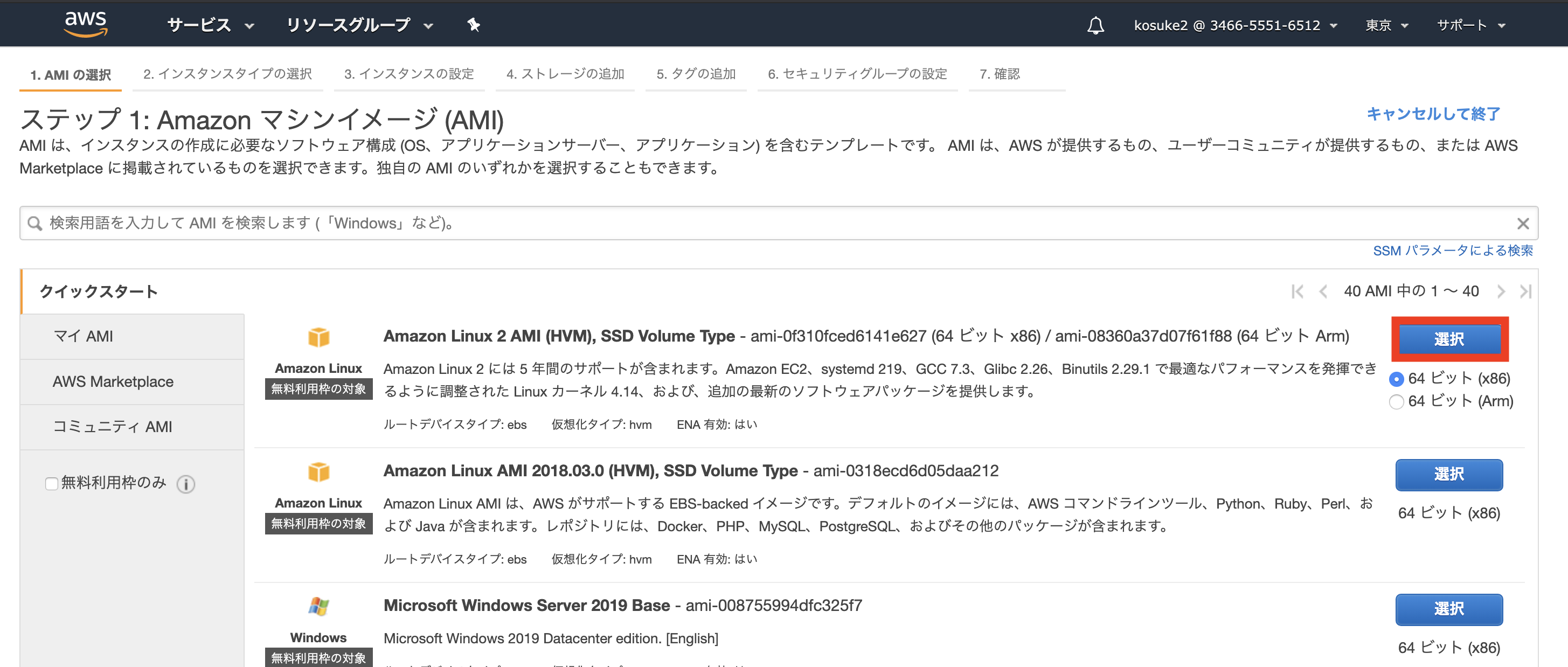
Task: Click 無料利用枠の対象 badge under Windows
Action: (318, 657)
